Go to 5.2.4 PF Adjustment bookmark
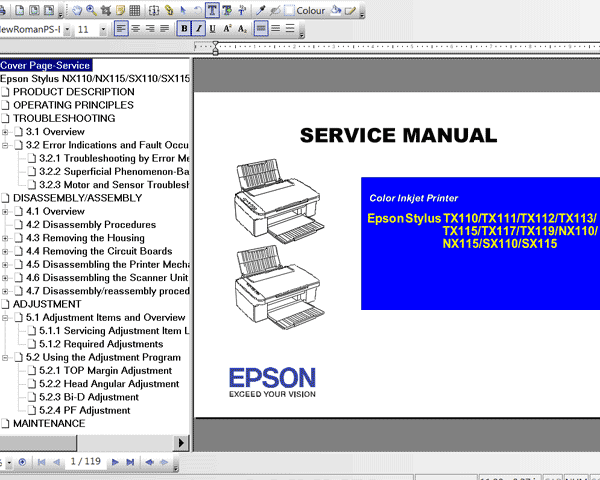Screen dimensions: 600x480 point(85,410)
